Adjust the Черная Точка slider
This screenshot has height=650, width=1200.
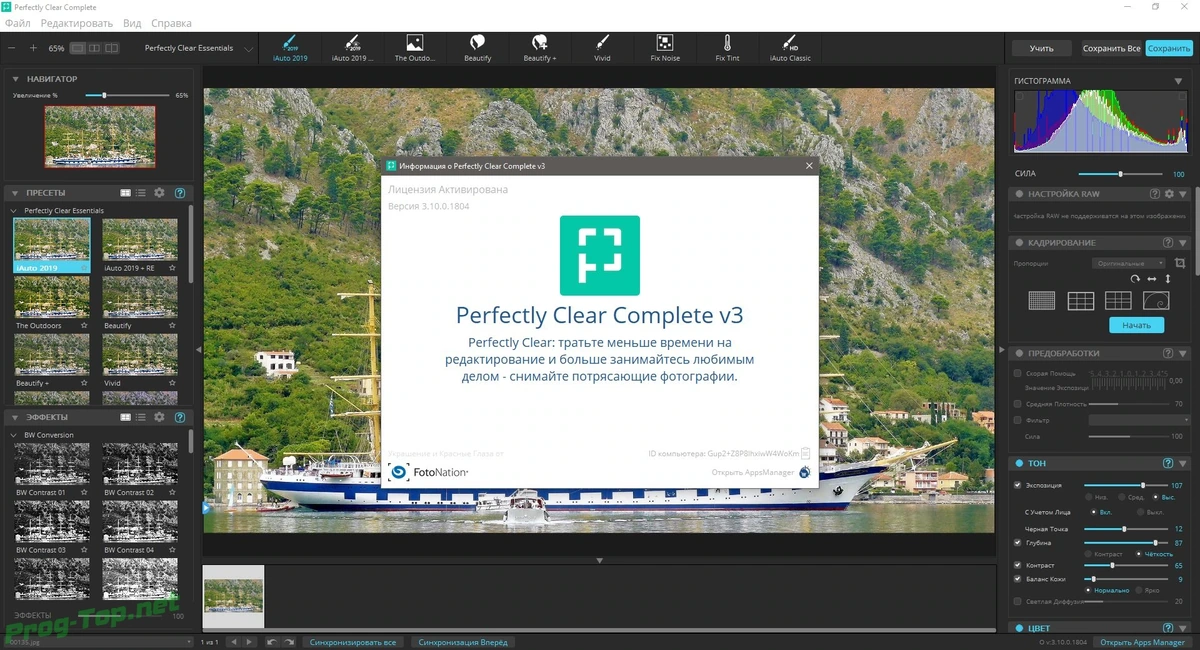click(x=1126, y=528)
